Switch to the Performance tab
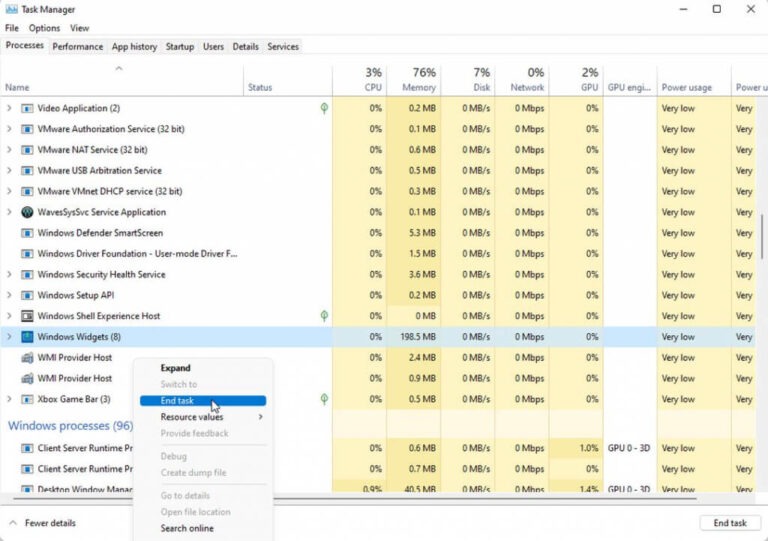The height and width of the screenshot is (541, 768). tap(77, 46)
